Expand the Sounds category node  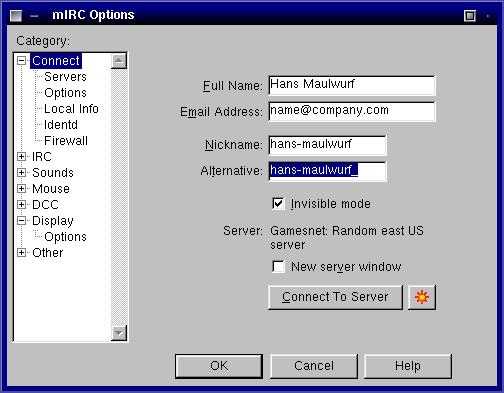21,173
